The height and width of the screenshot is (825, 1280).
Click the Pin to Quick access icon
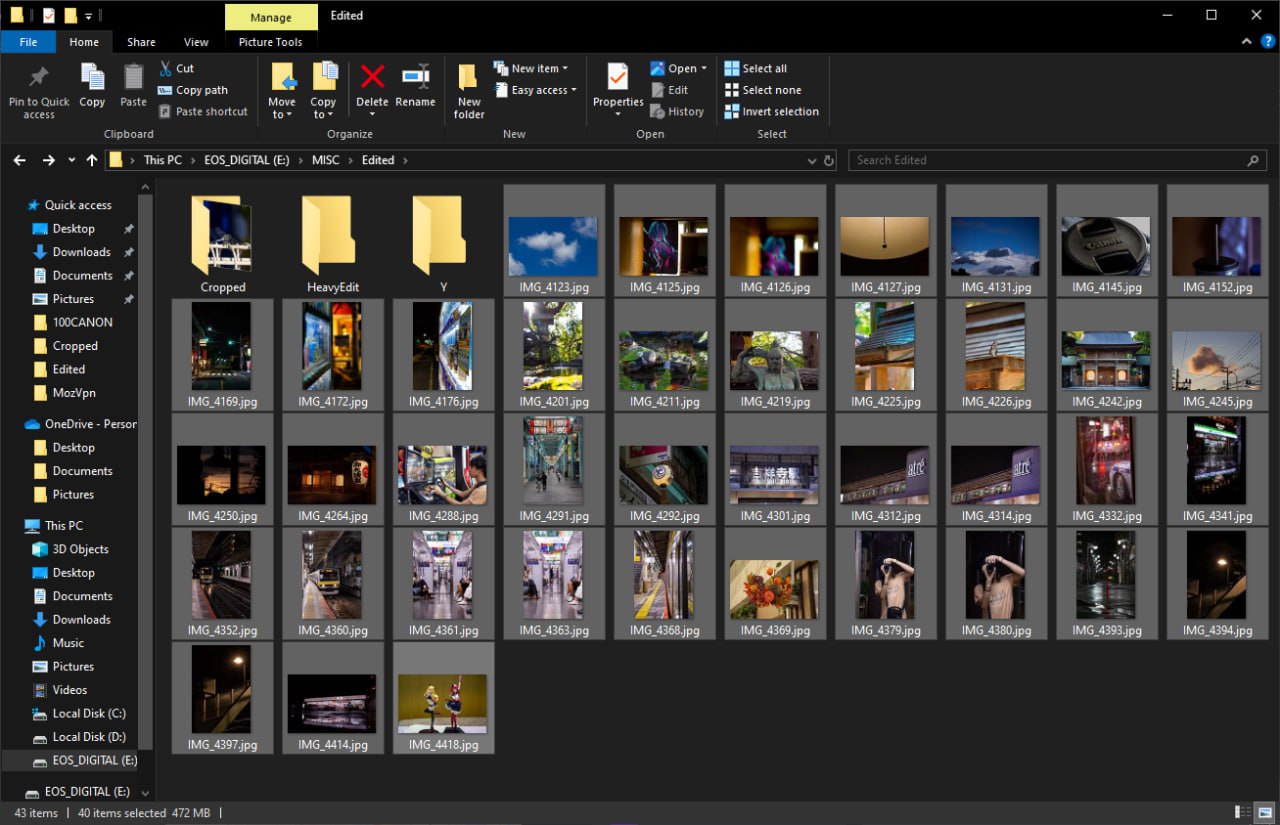coord(39,78)
